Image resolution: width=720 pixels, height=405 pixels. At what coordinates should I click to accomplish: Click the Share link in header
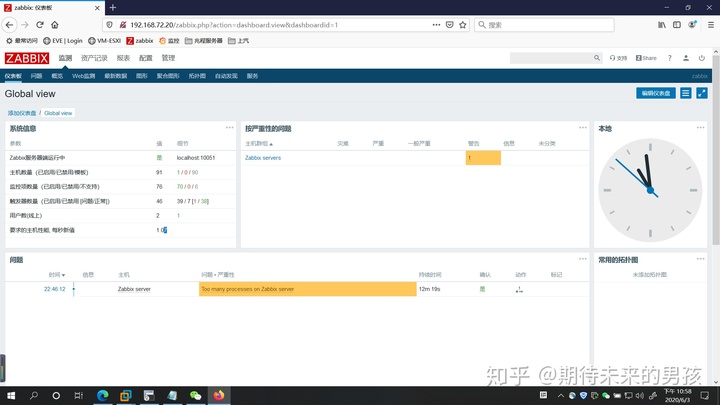(646, 58)
